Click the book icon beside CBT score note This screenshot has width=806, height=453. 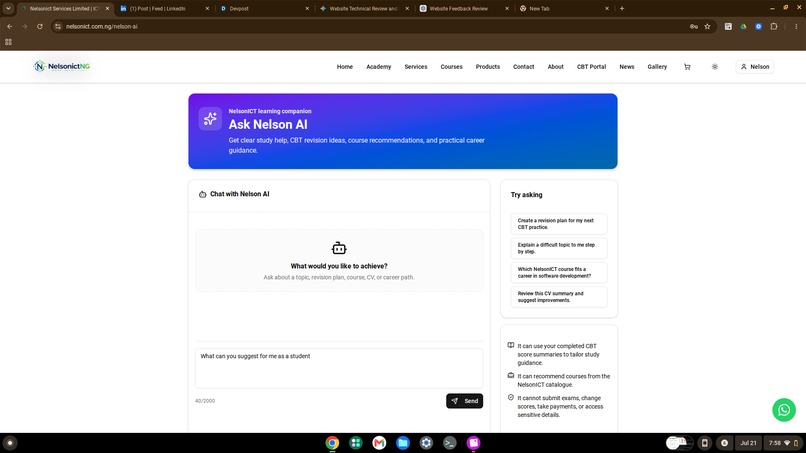[x=510, y=346]
